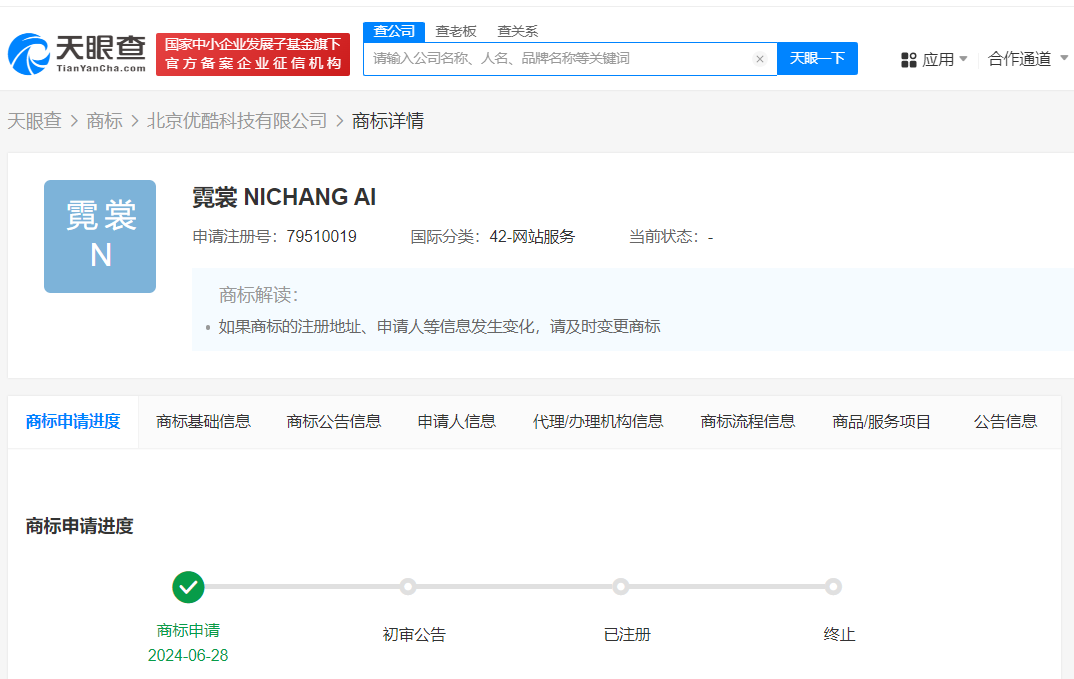Switch to the 查关系 search tab
Viewport: 1074px width, 679px height.
[x=517, y=31]
